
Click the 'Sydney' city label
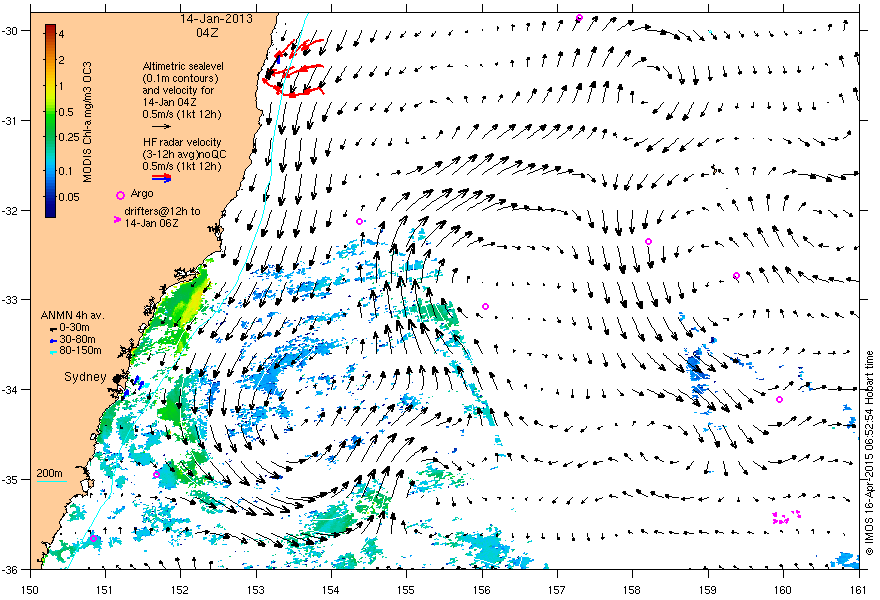(x=85, y=377)
